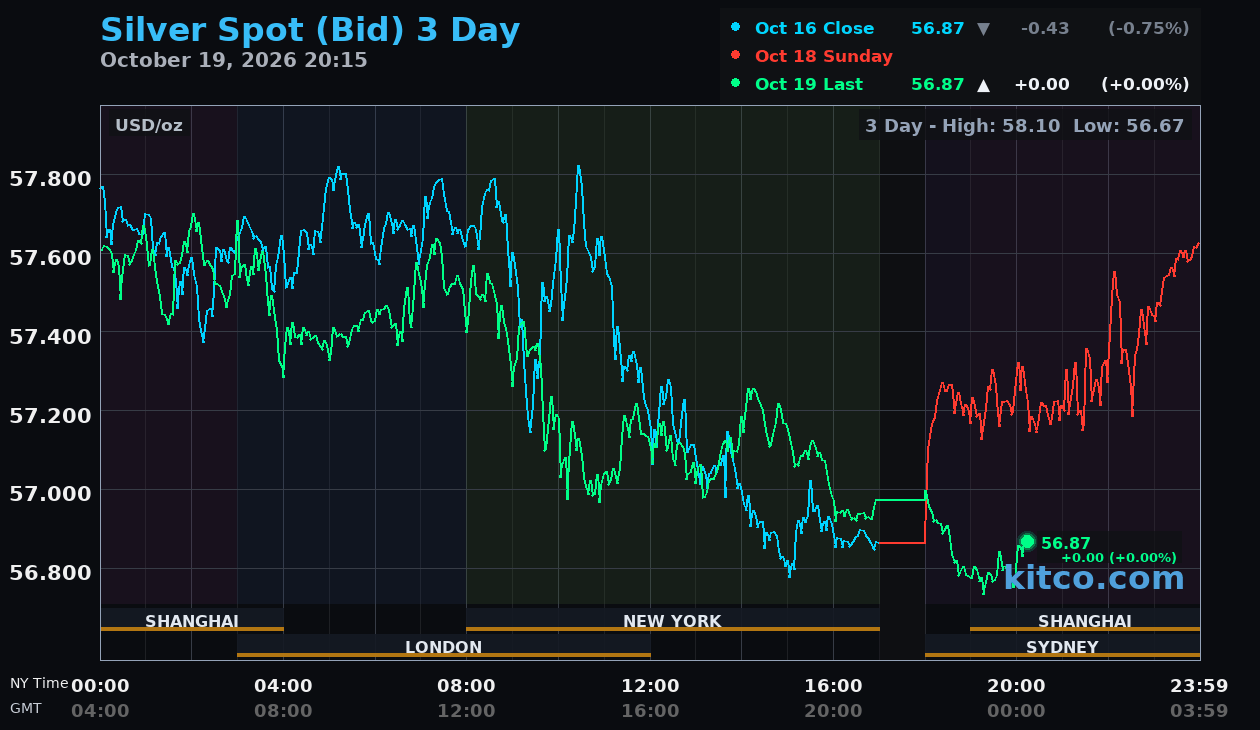Click the left SHANGHAI session bar
The width and height of the screenshot is (1260, 730).
[192, 620]
